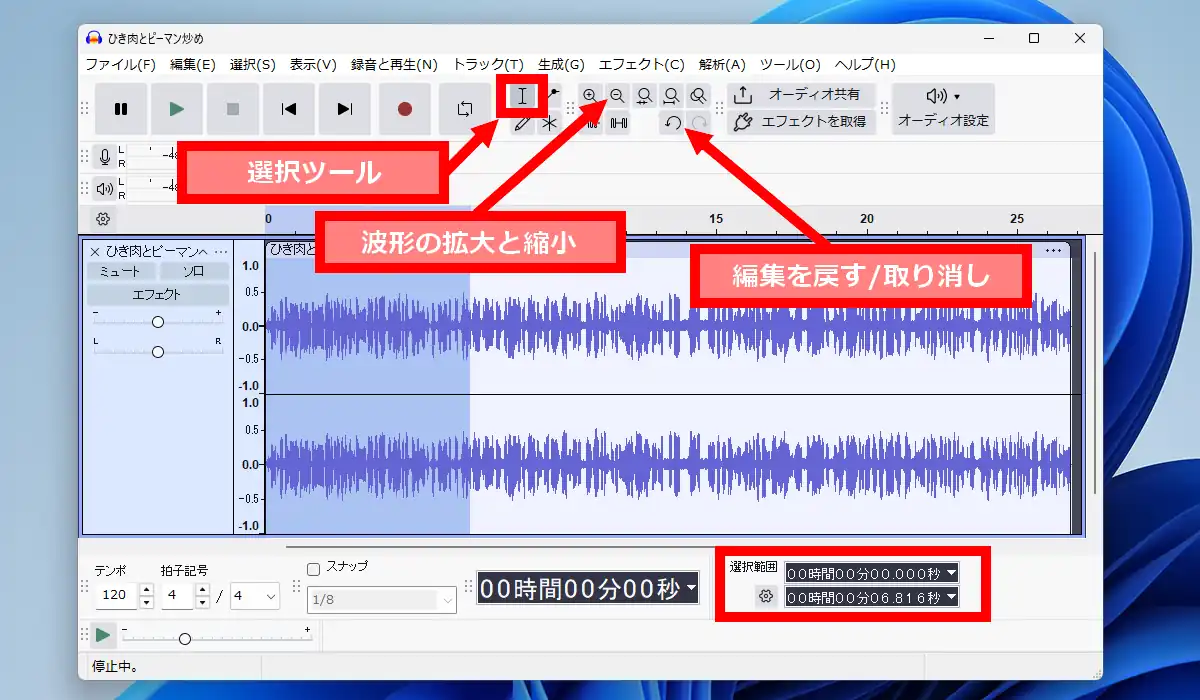Open the オーディオ設定 dropdown
The image size is (1200, 700).
pyautogui.click(x=942, y=108)
